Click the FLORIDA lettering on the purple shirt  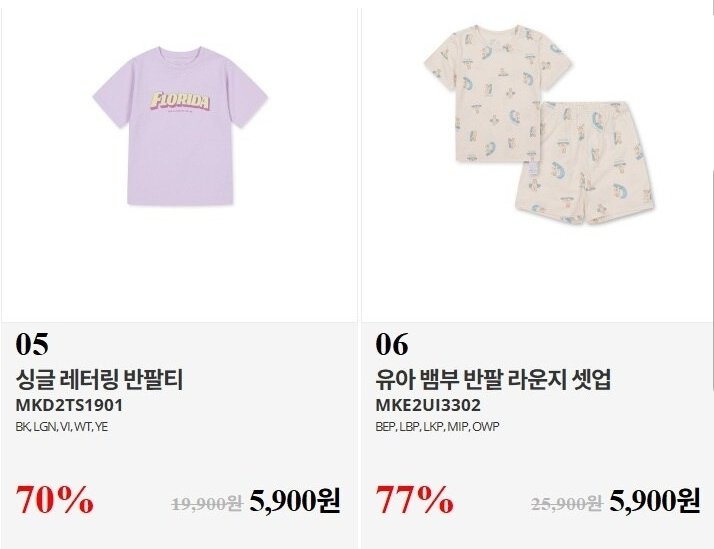point(179,102)
